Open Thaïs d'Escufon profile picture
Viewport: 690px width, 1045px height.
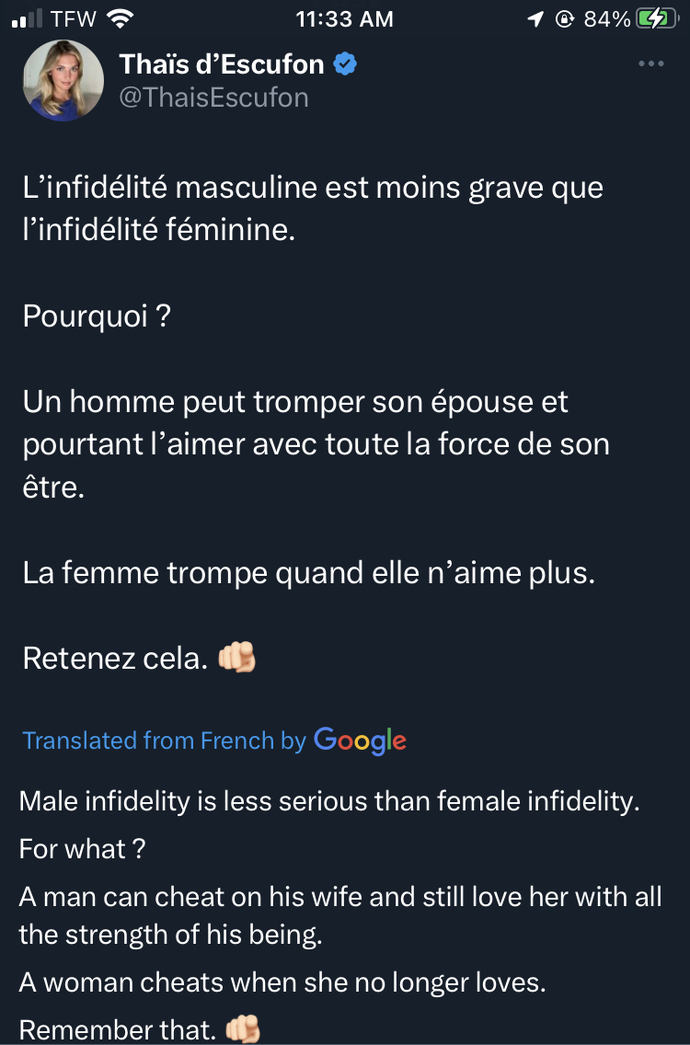[63, 80]
